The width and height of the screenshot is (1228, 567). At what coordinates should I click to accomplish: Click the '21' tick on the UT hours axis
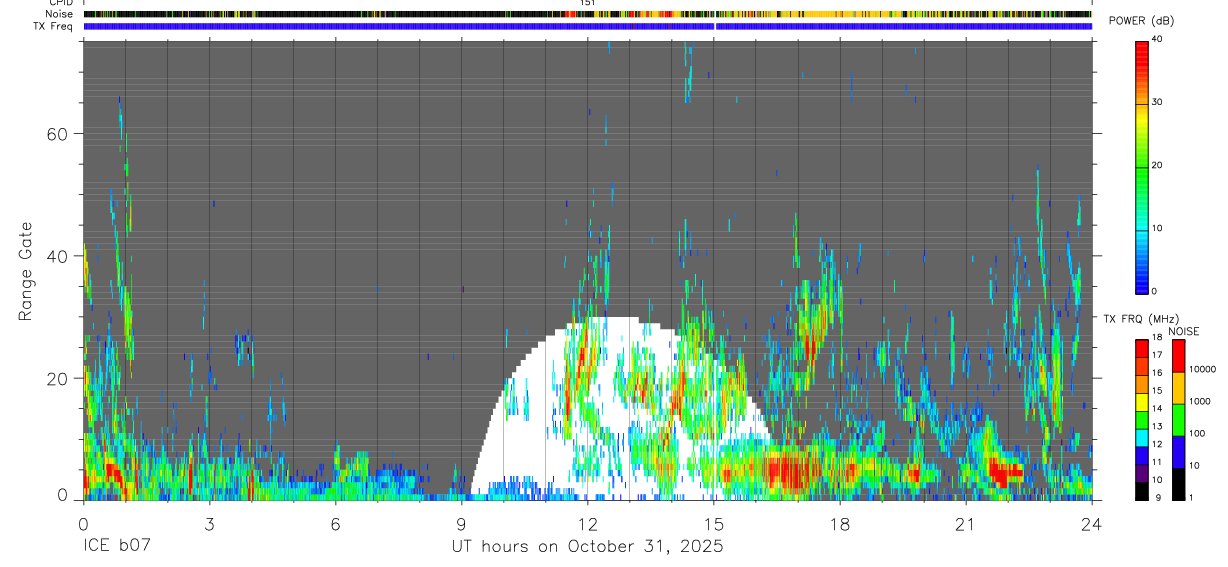pyautogui.click(x=966, y=523)
